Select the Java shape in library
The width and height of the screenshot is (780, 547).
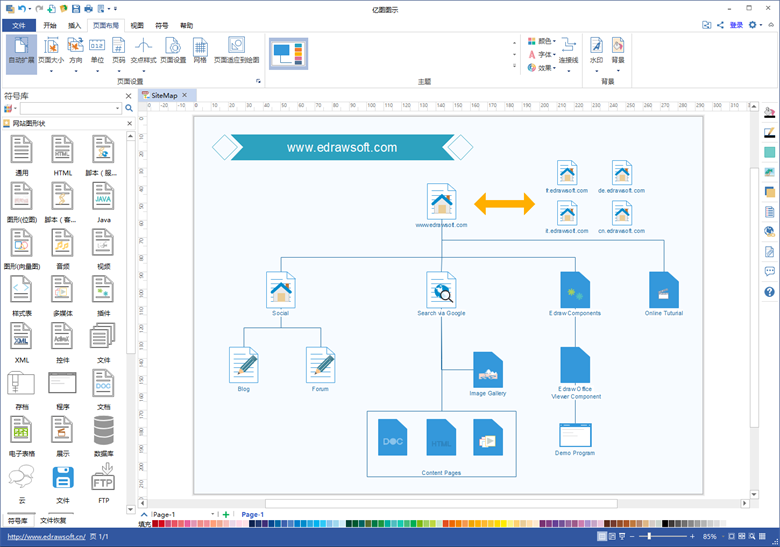(103, 202)
